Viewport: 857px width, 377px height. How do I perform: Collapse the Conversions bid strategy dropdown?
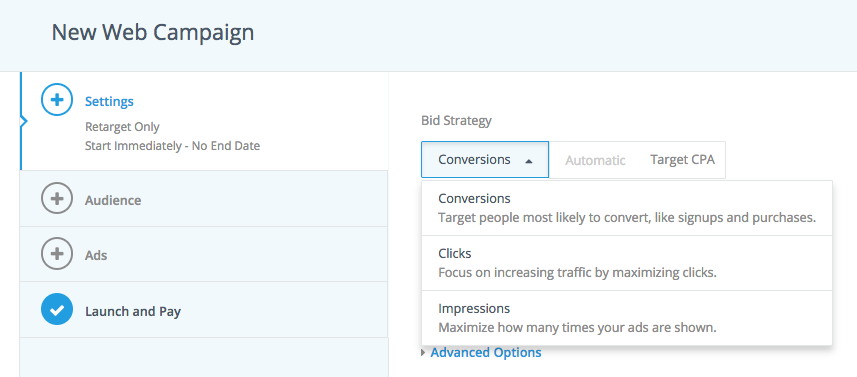(x=485, y=160)
